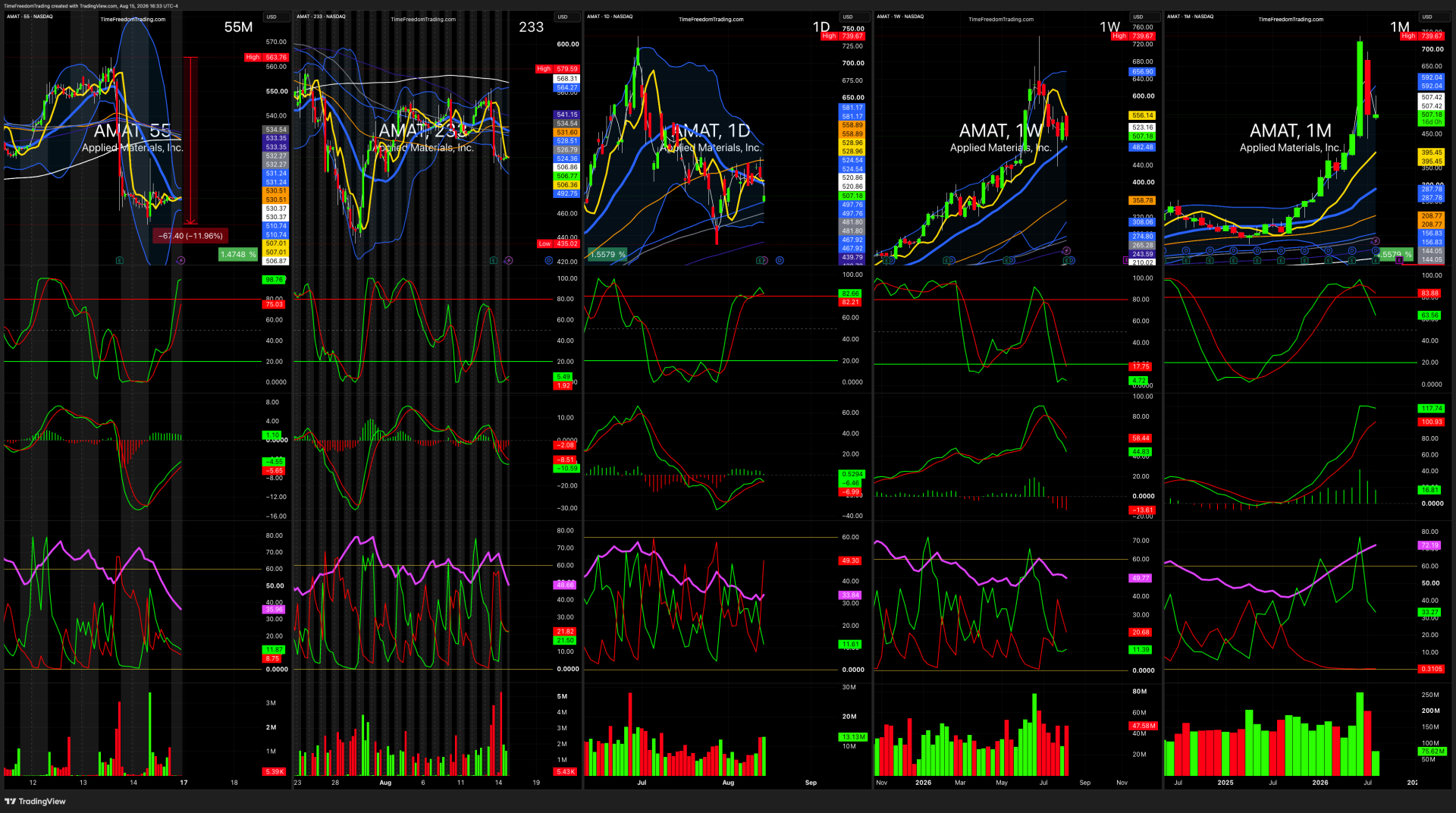Open the USD currency dropdown on the 1D chart
The width and height of the screenshot is (1456, 813).
click(848, 17)
